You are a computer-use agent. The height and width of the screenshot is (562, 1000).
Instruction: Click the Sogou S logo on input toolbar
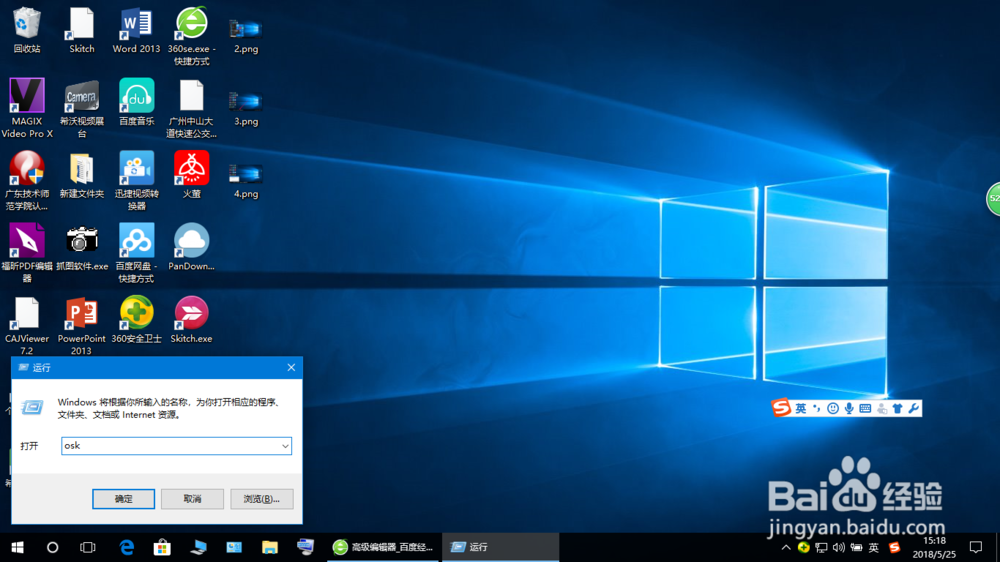point(781,408)
